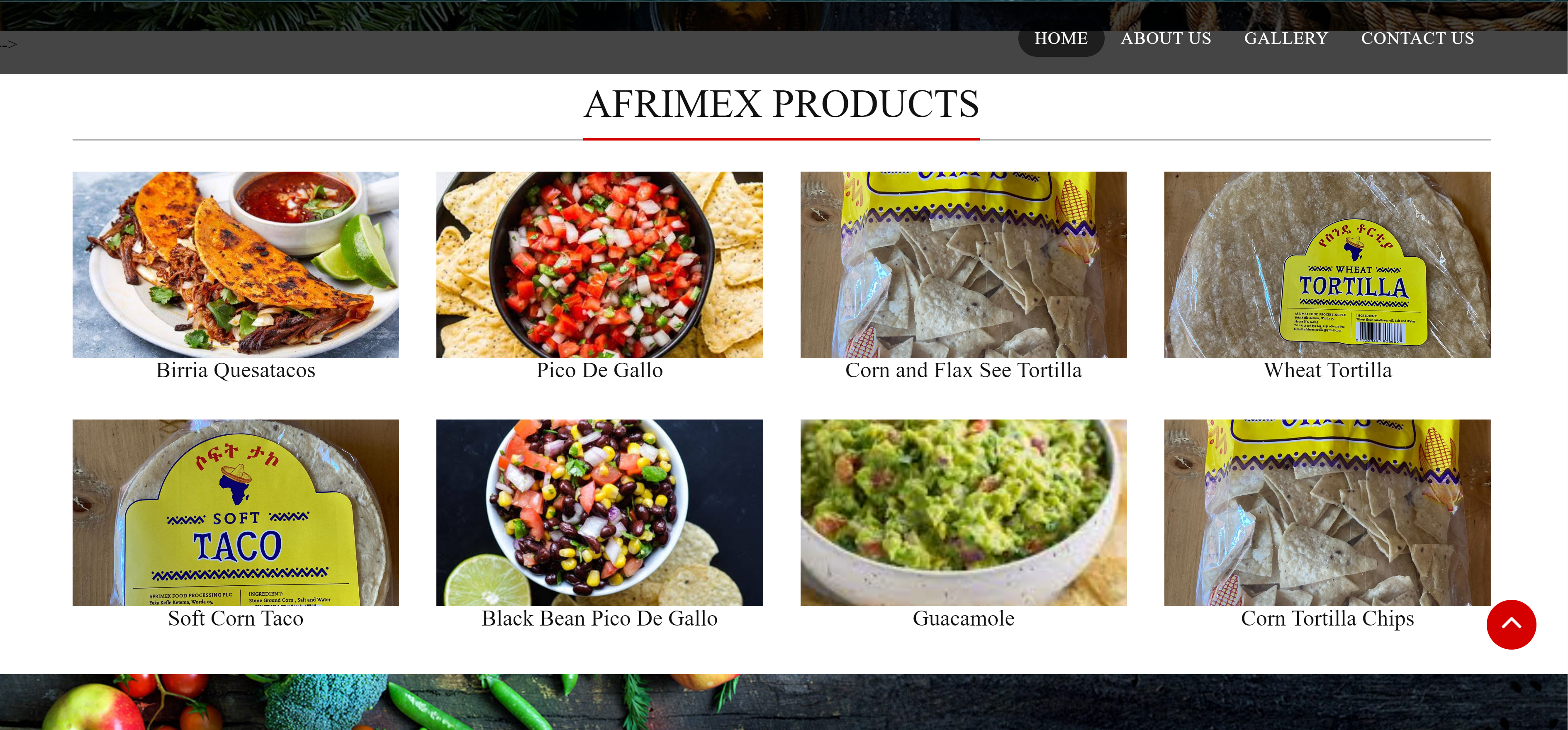Open the Guacamole caption link
The width and height of the screenshot is (1568, 730).
tap(964, 618)
